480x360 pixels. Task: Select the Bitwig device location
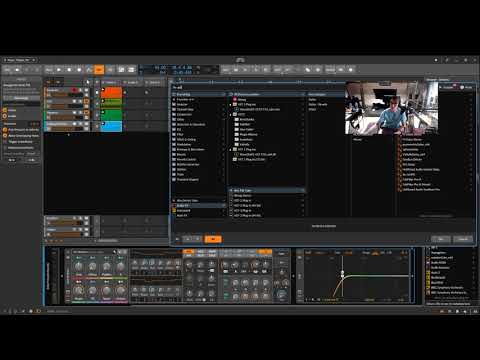coord(267,100)
